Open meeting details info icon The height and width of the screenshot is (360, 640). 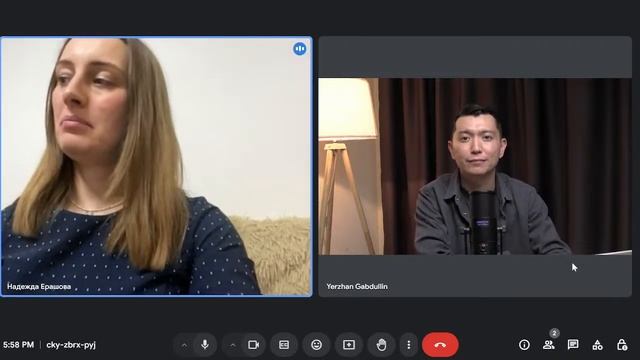point(524,345)
